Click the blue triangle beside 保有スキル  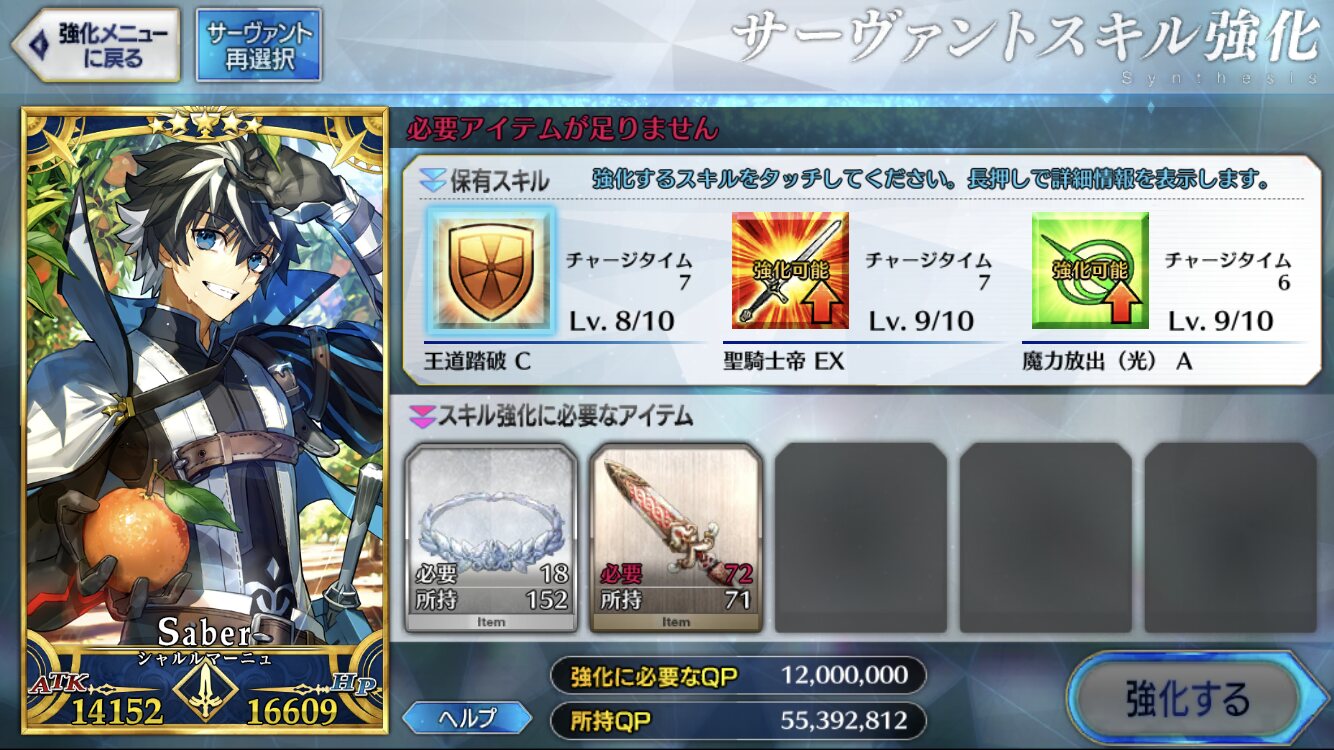432,181
